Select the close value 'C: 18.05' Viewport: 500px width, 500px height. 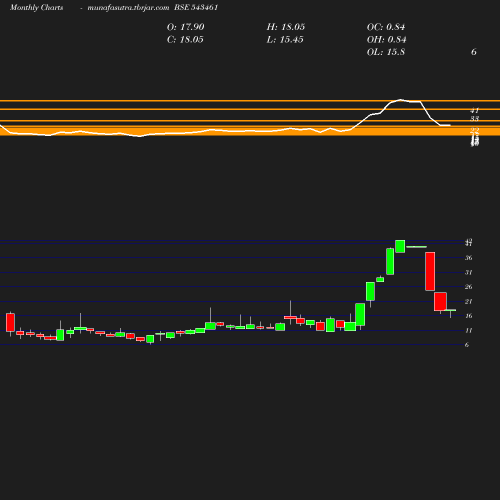click(x=185, y=40)
